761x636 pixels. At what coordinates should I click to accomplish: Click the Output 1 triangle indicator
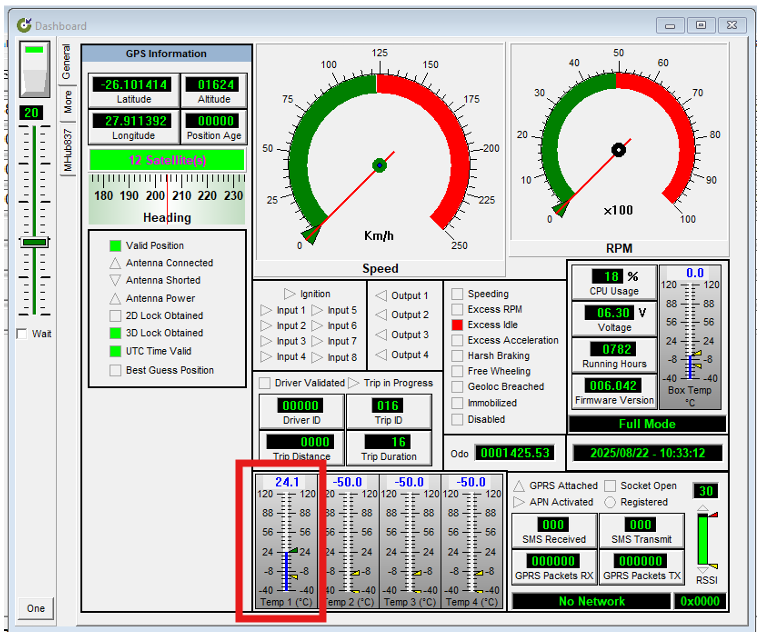380,296
